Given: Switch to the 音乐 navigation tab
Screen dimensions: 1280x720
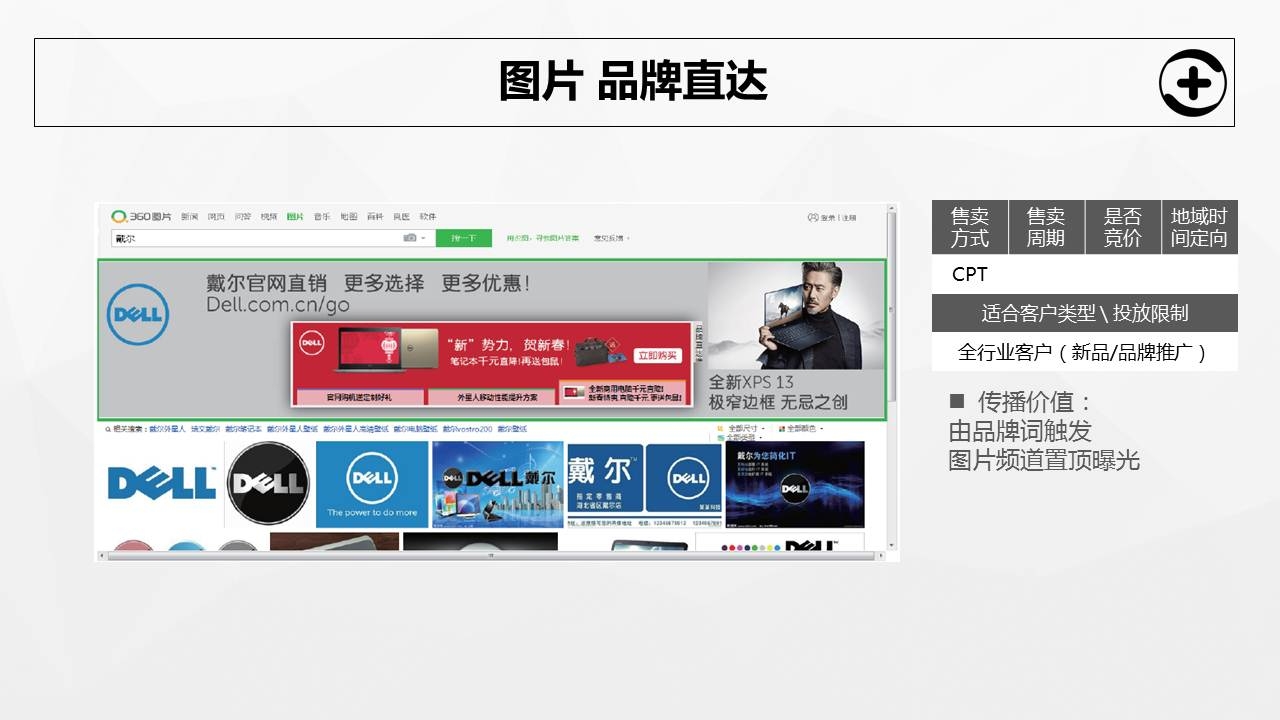Looking at the screenshot, I should (x=321, y=217).
